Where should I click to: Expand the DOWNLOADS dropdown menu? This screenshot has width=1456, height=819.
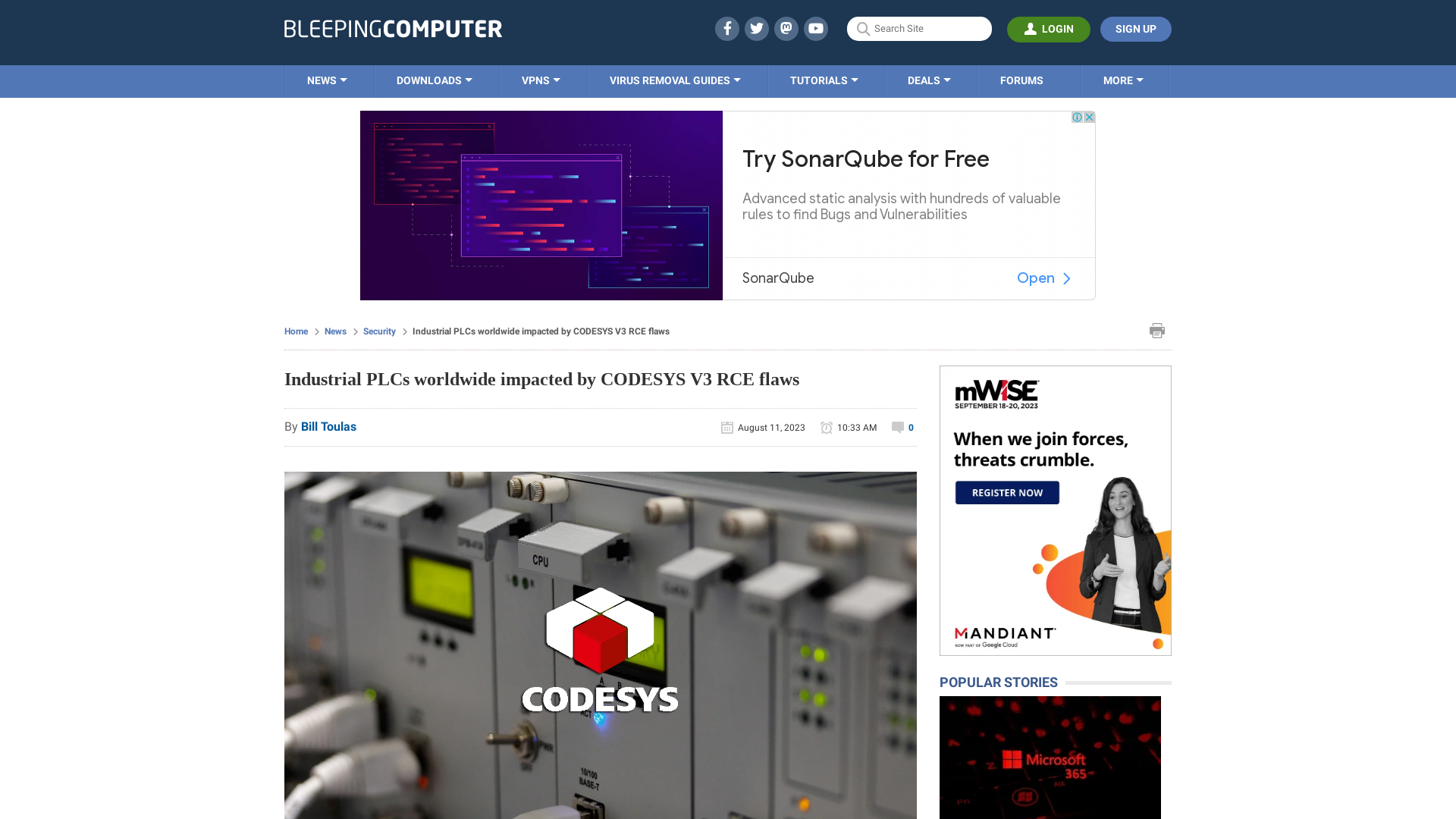click(434, 80)
